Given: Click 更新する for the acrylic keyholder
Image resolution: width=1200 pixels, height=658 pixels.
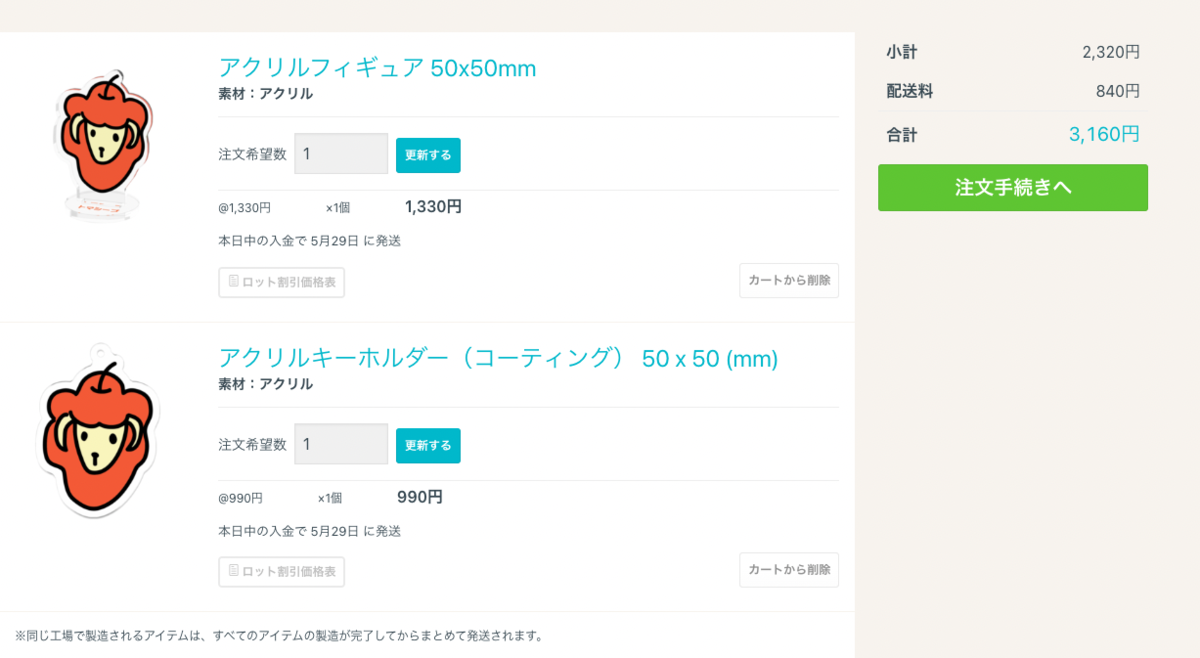Looking at the screenshot, I should [x=428, y=445].
